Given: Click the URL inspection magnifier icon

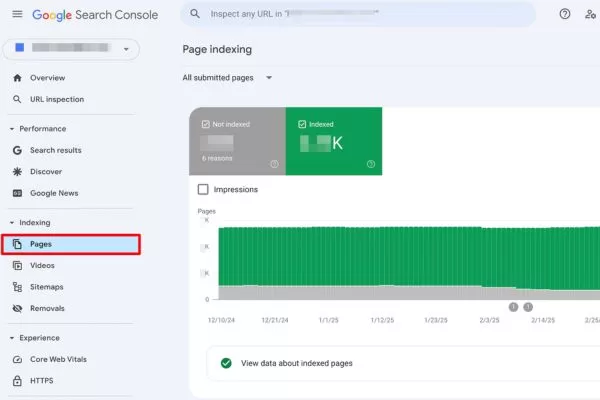Looking at the screenshot, I should point(17,100).
